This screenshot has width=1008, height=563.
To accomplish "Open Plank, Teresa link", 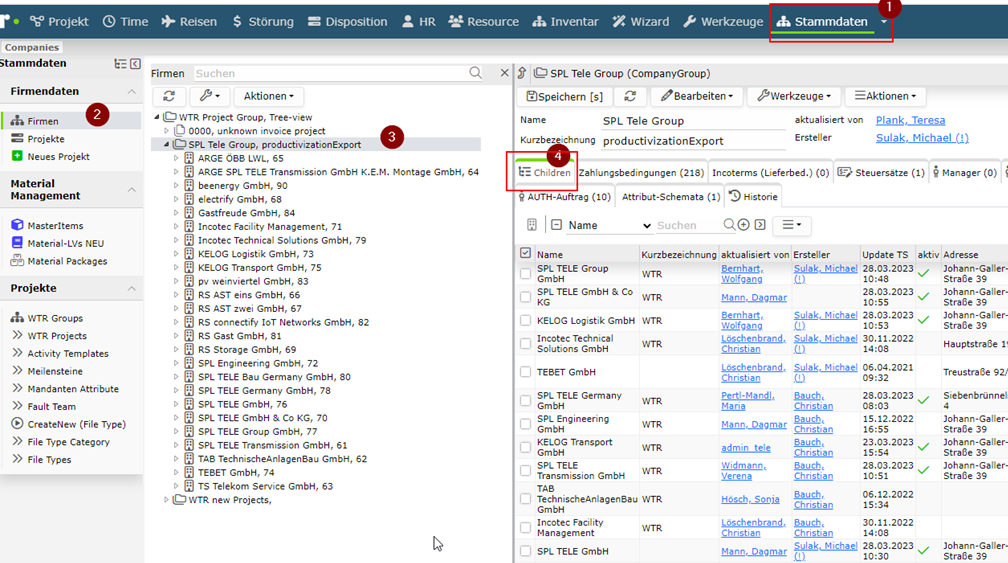I will click(910, 120).
